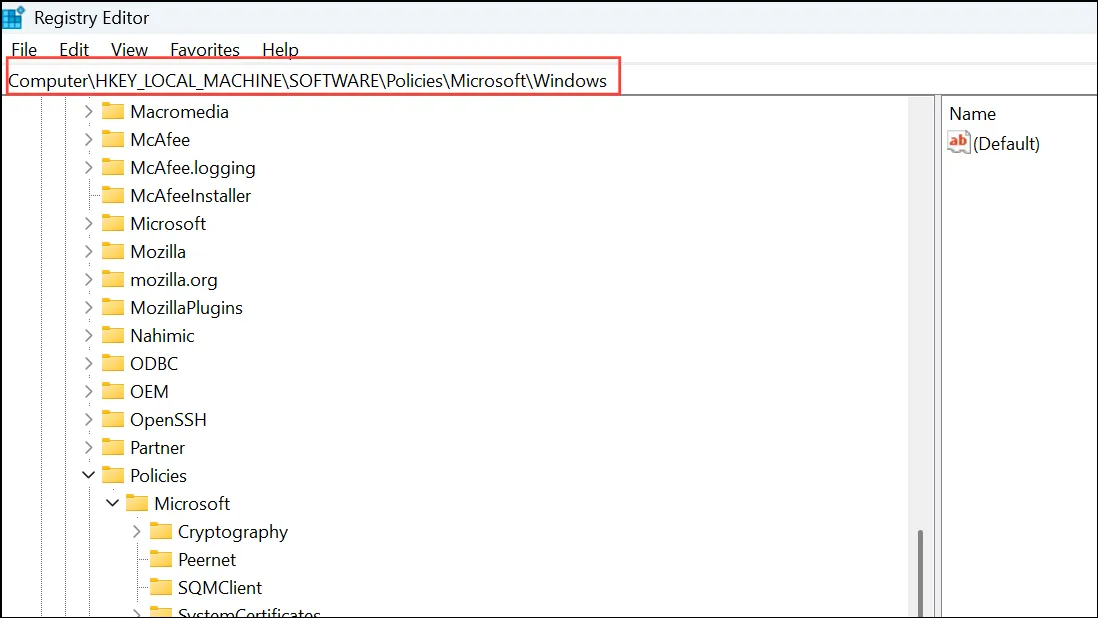Expand the McAfee key
1098x618 pixels.
(88, 139)
